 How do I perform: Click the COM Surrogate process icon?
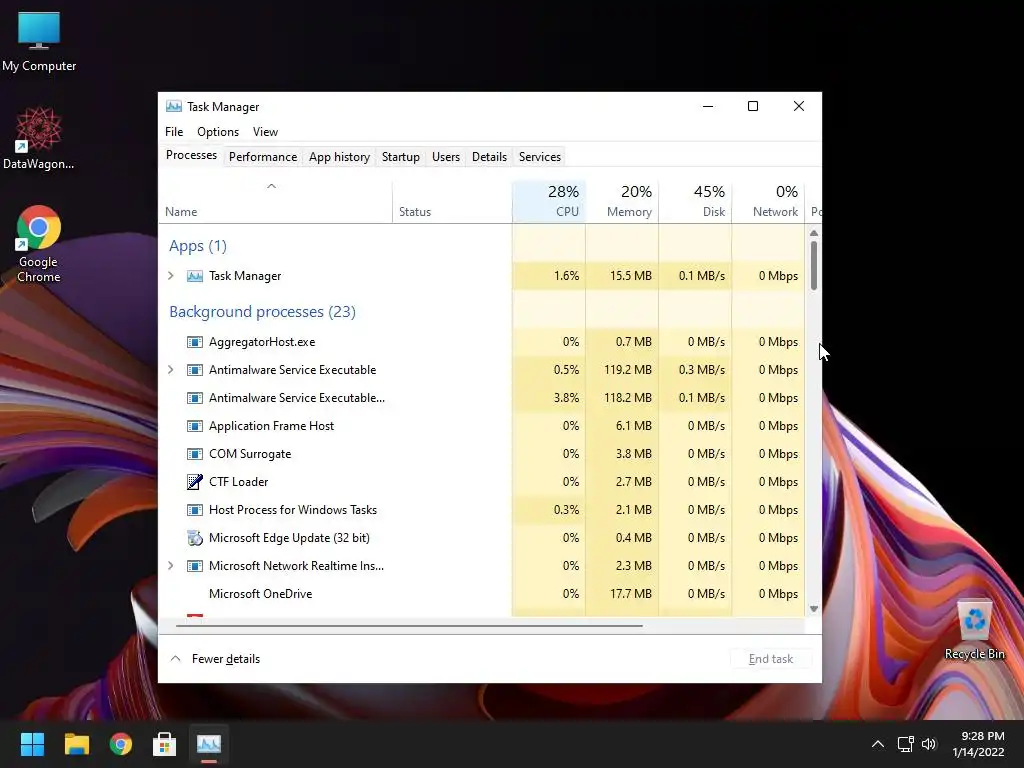click(195, 454)
